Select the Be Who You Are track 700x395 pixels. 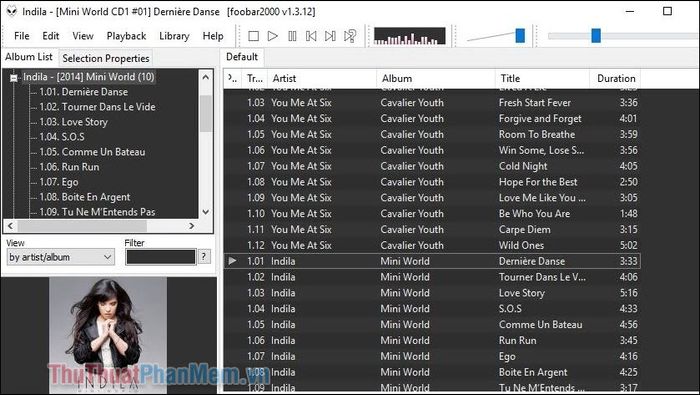point(432,214)
